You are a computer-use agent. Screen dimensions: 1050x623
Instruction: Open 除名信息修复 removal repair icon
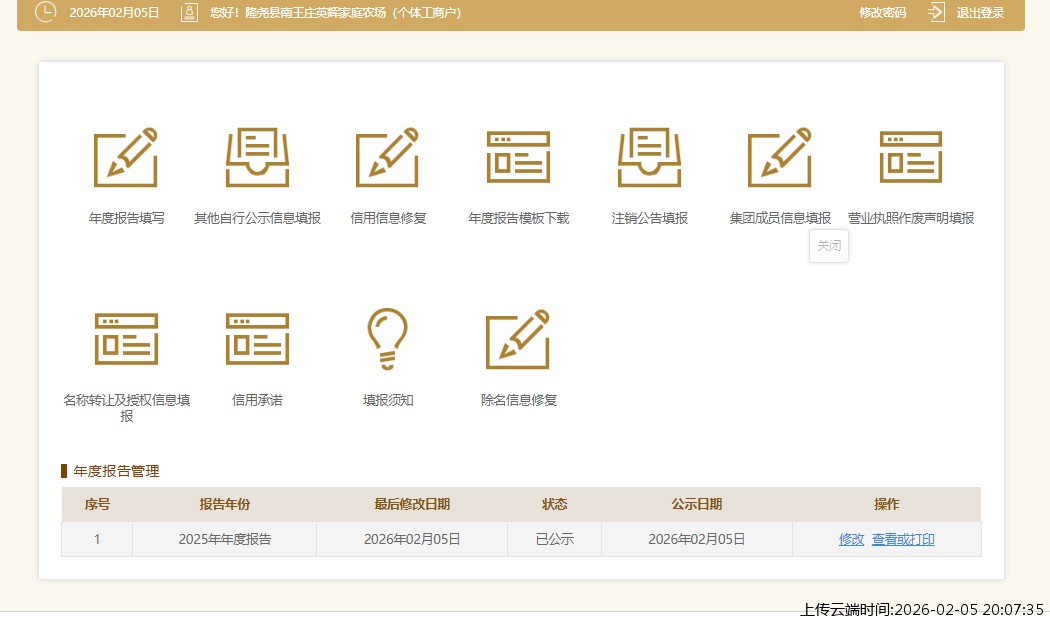pyautogui.click(x=518, y=339)
